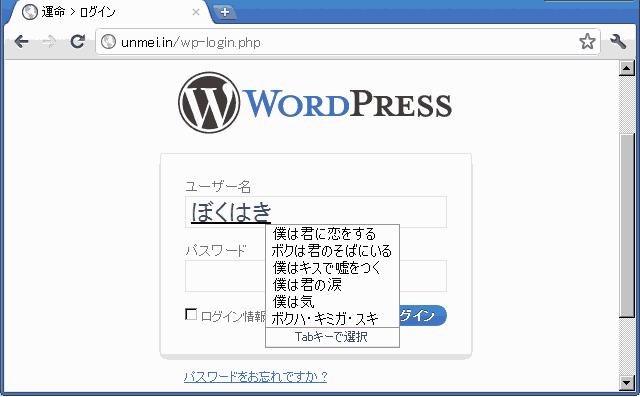Open the wrench settings menu
Viewport: 640px width, 397px height.
click(618, 41)
